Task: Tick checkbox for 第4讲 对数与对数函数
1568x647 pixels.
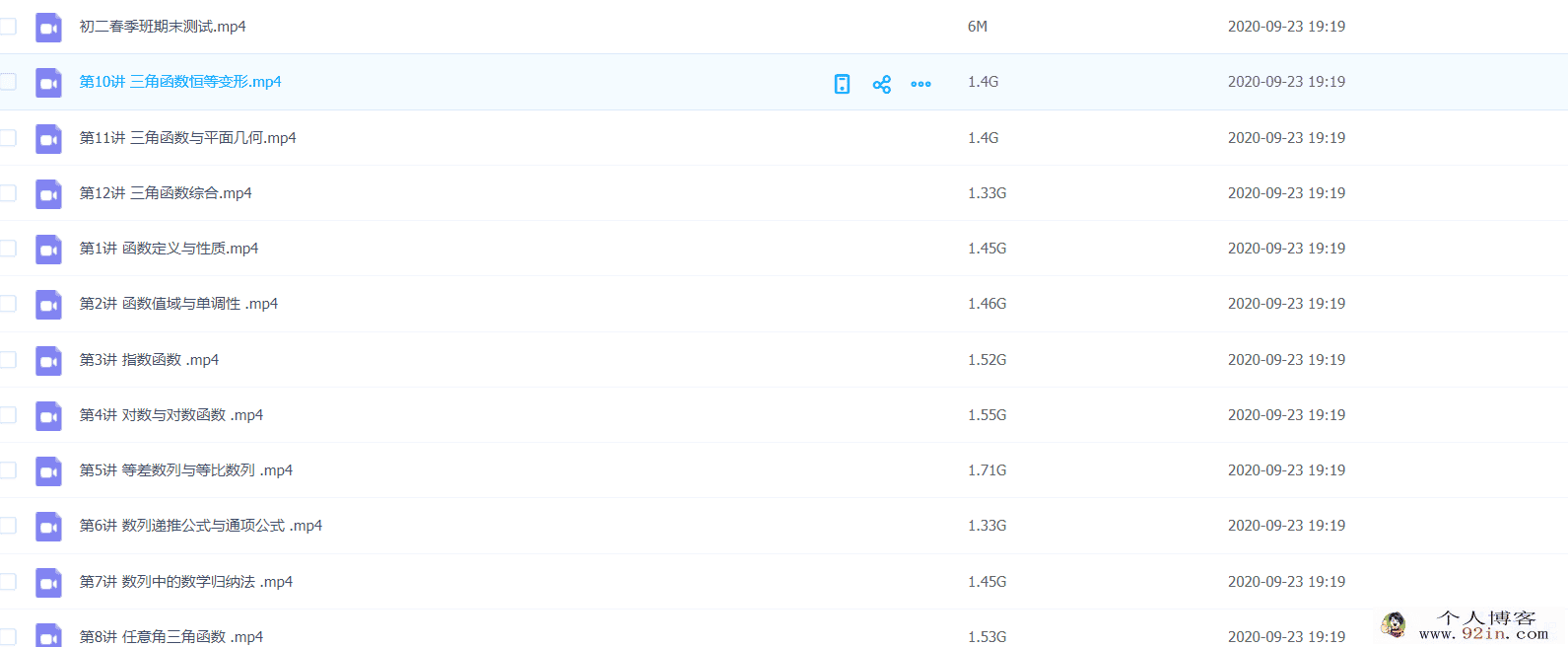Action: 8,414
